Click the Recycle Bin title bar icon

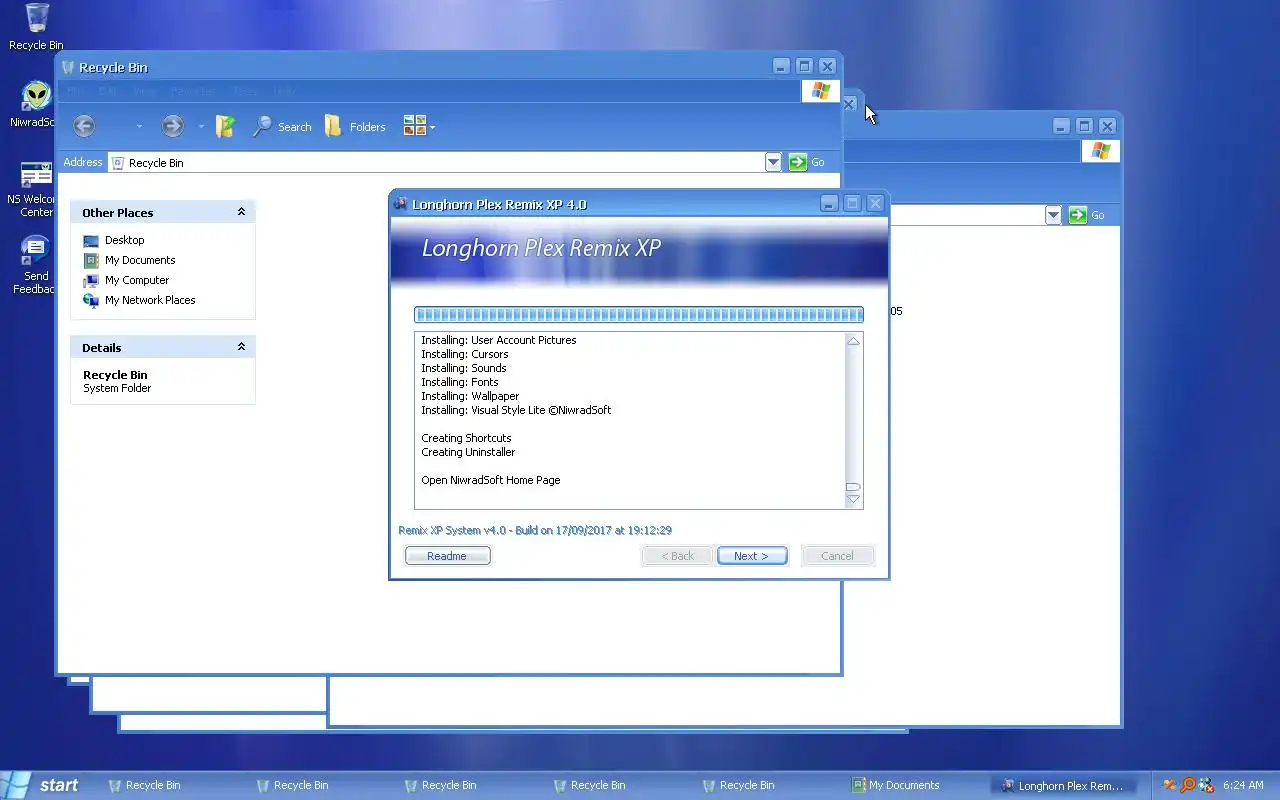pyautogui.click(x=68, y=67)
